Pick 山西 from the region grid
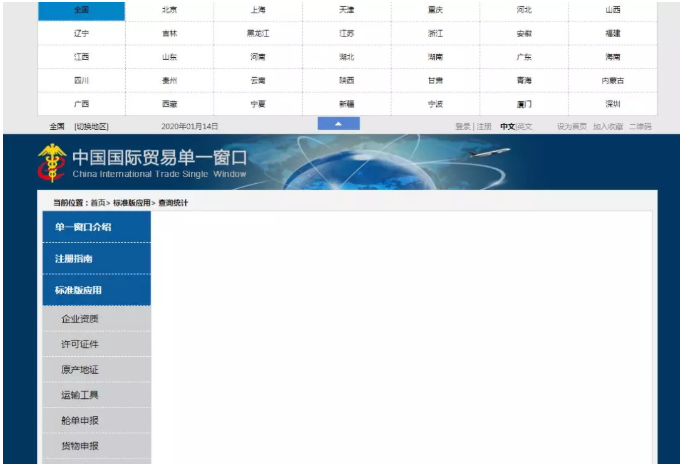The image size is (694, 464). (x=613, y=10)
